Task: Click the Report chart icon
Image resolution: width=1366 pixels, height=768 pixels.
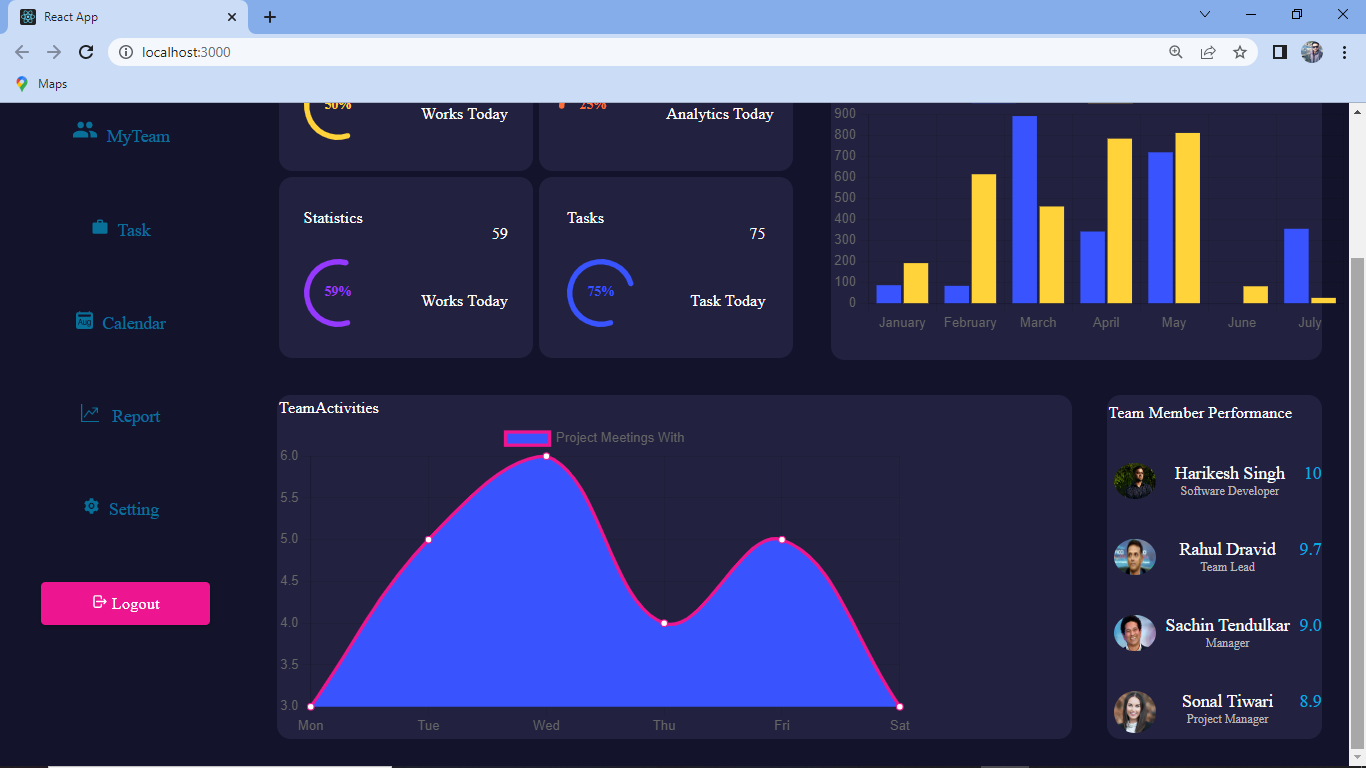Action: coord(90,413)
